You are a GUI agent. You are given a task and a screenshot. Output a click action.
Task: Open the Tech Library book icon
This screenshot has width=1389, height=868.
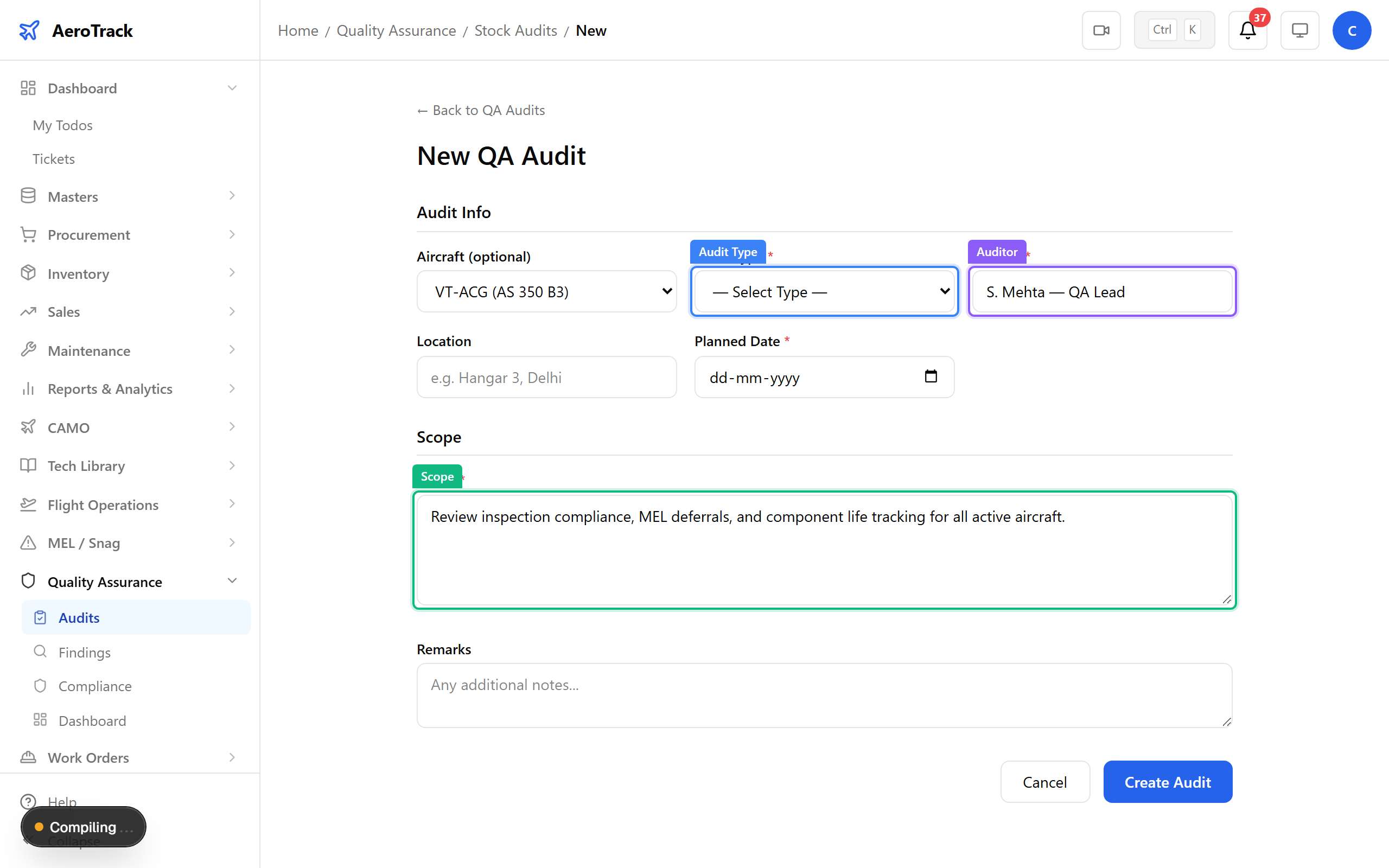point(29,465)
